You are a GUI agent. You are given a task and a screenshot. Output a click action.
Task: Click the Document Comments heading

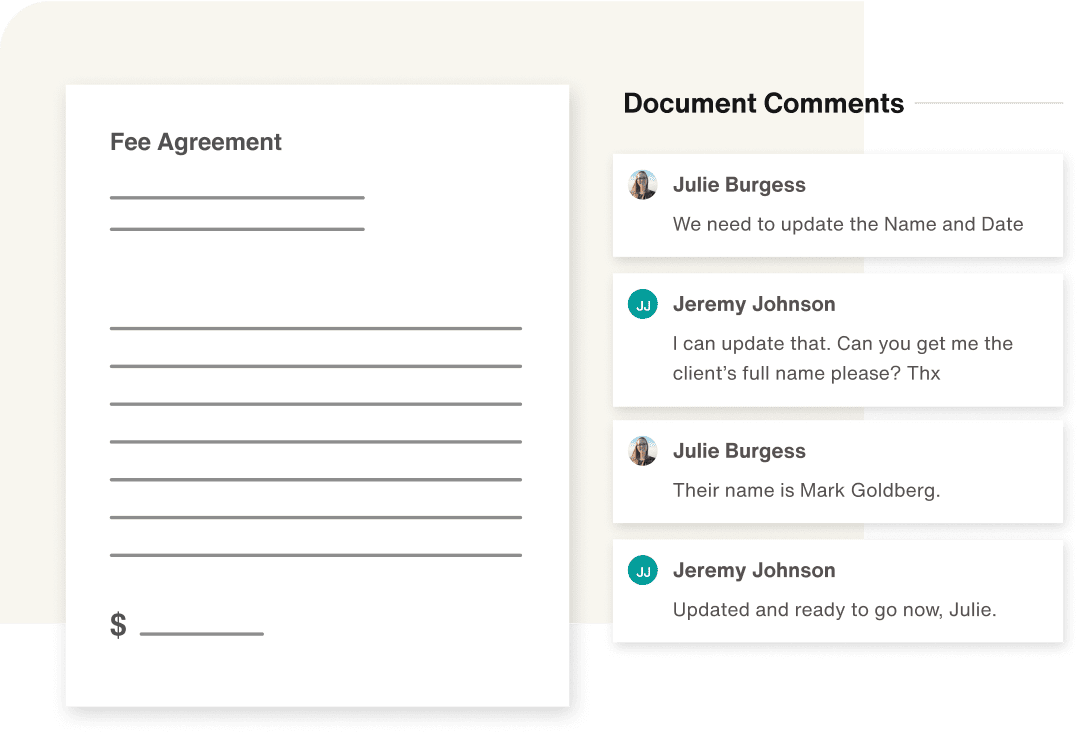click(x=763, y=103)
